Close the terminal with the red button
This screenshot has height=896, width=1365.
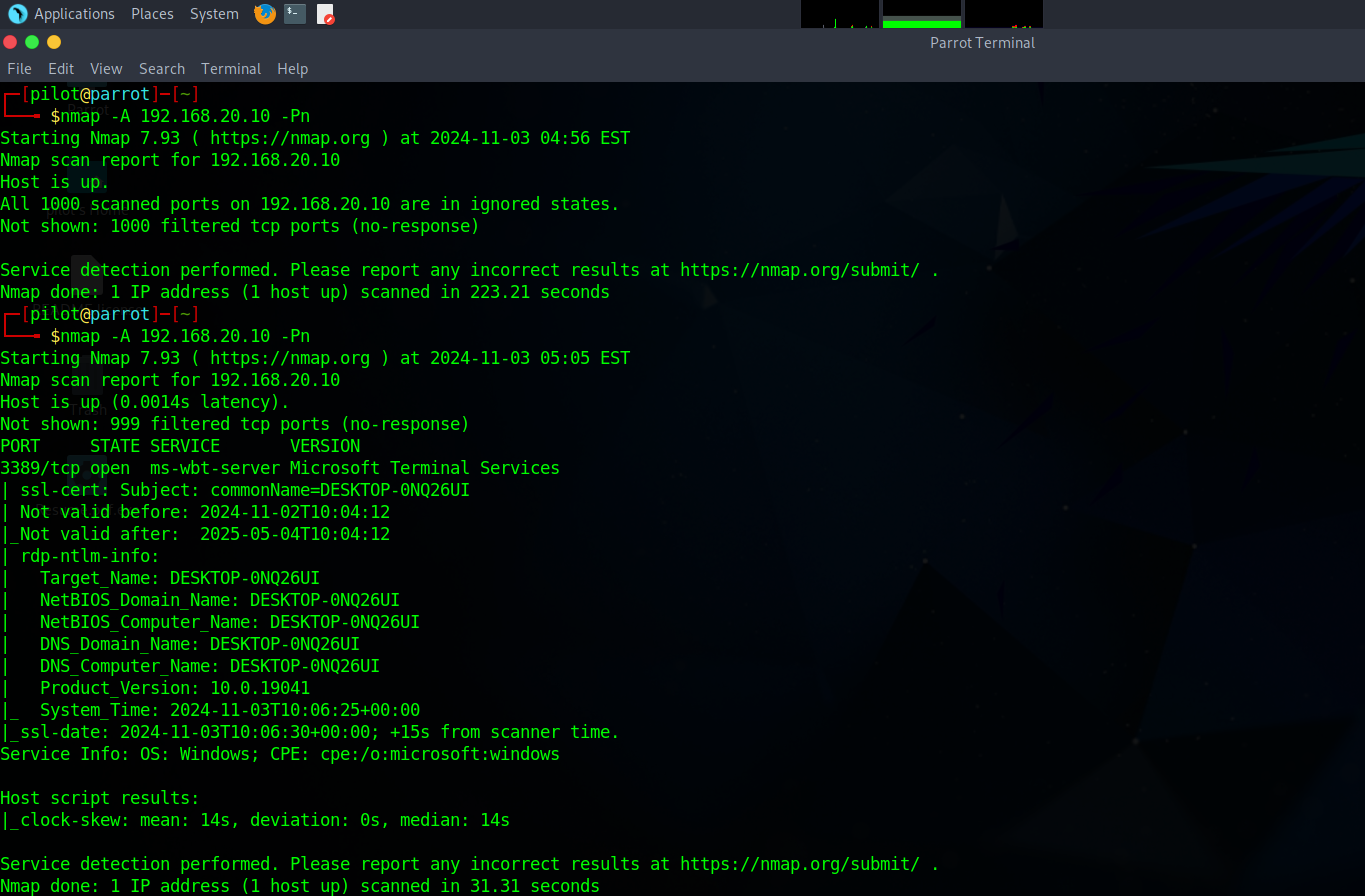[10, 42]
